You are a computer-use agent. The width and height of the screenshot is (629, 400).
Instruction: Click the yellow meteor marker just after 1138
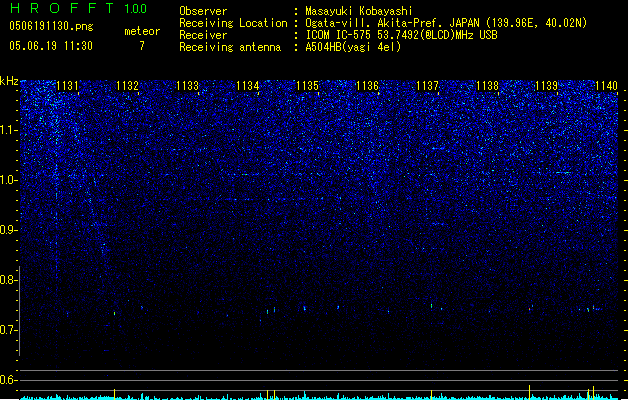coord(529,392)
